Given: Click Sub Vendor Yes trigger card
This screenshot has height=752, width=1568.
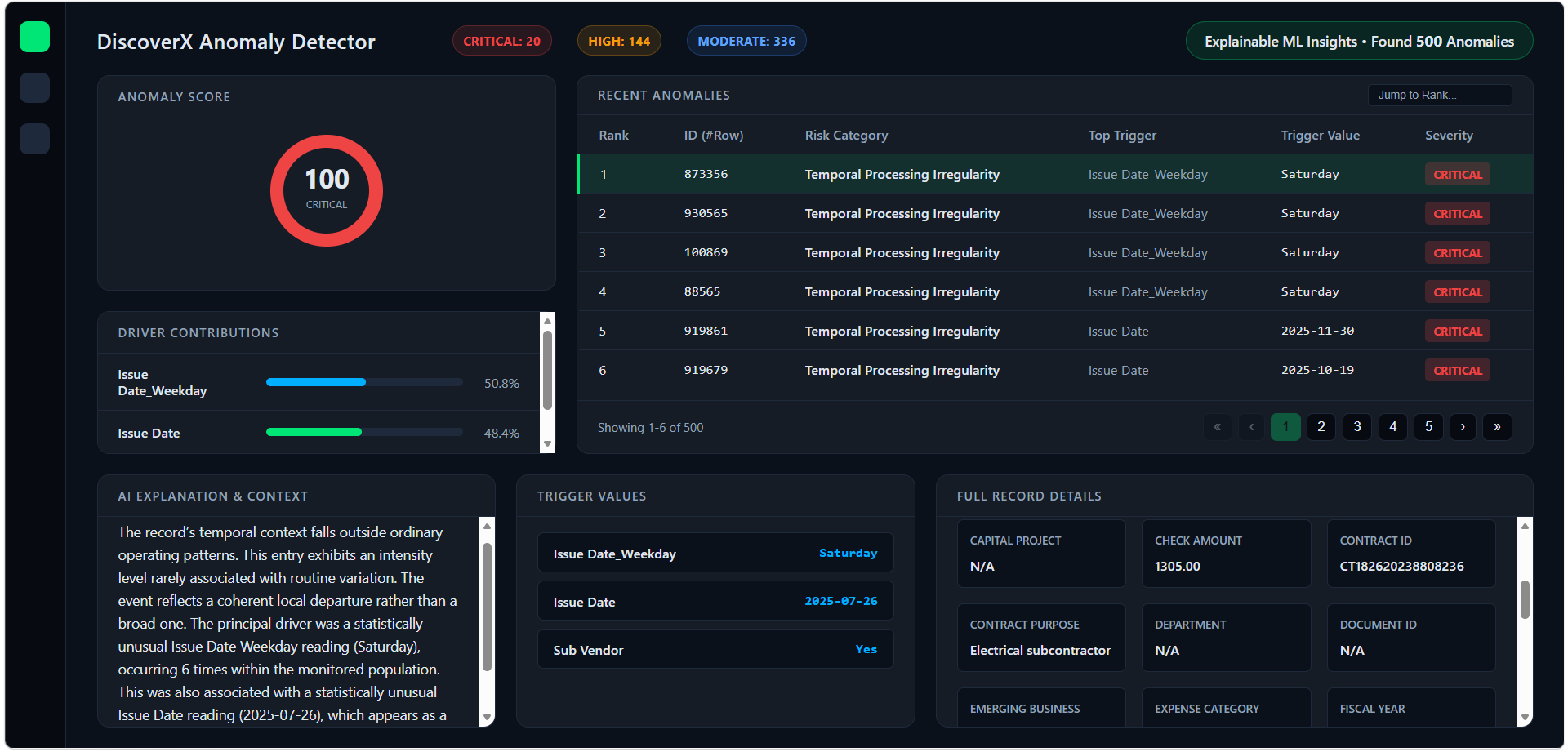Looking at the screenshot, I should coord(715,649).
